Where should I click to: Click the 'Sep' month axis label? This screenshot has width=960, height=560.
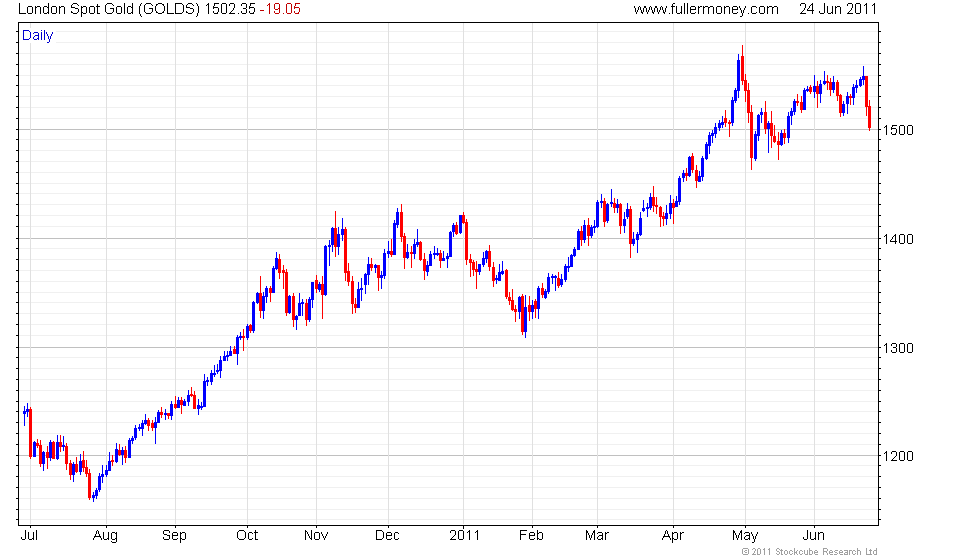click(x=174, y=536)
